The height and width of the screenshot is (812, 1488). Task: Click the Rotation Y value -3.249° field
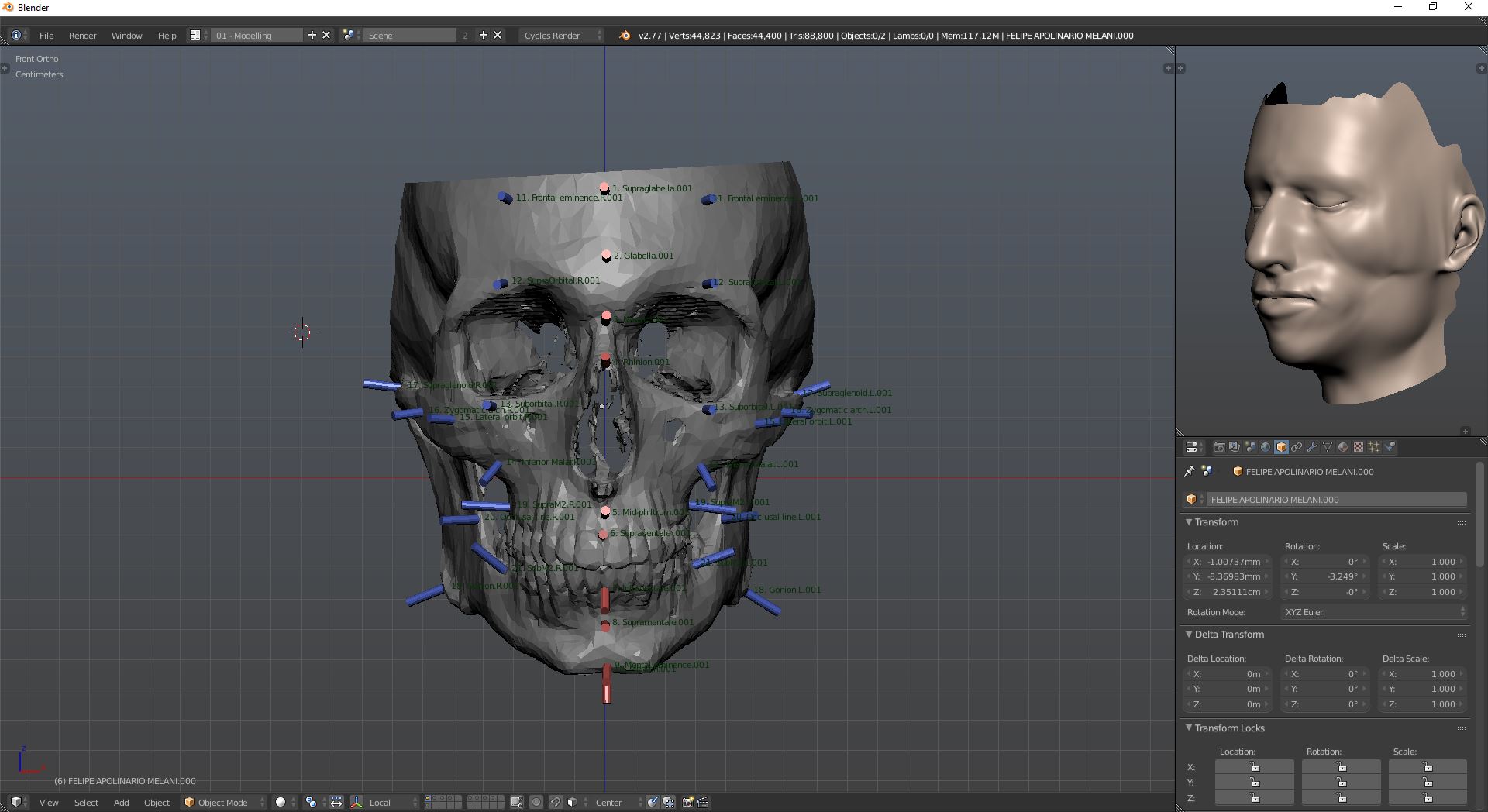(1326, 576)
